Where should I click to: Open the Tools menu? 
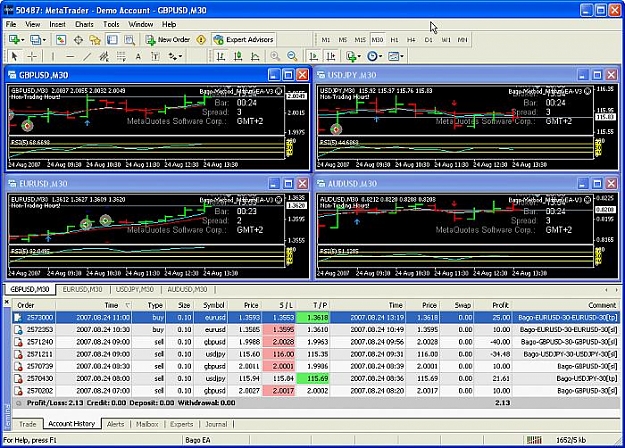111,24
